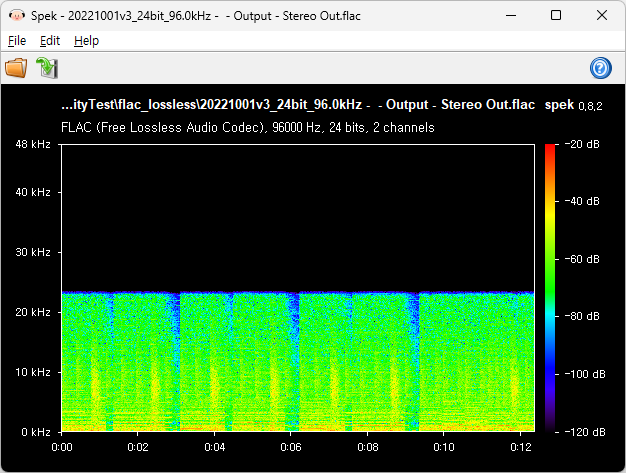Viewport: 626px width, 473px height.
Task: Minimize the Spek window
Action: pos(511,16)
